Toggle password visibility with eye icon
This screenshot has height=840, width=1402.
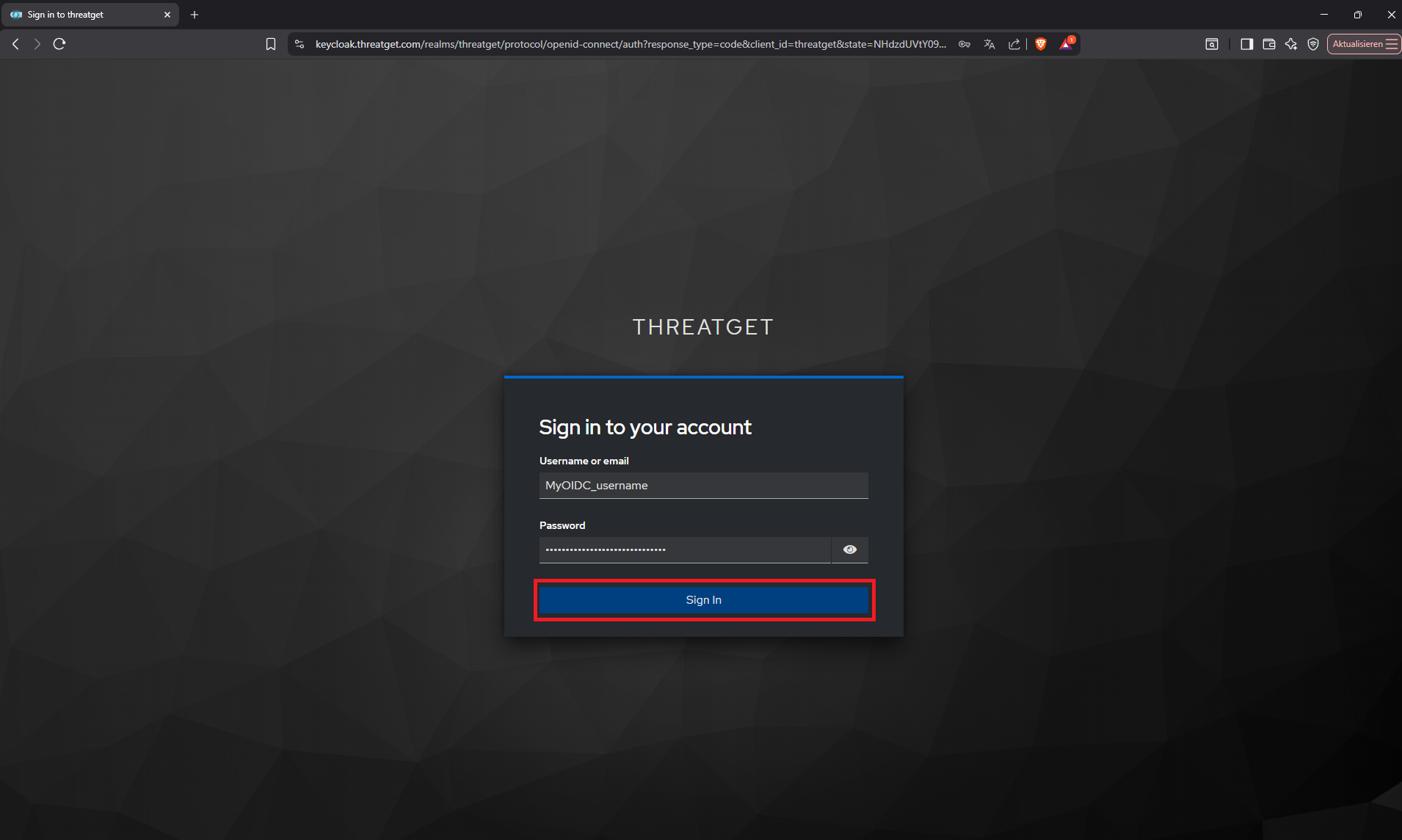coord(850,549)
